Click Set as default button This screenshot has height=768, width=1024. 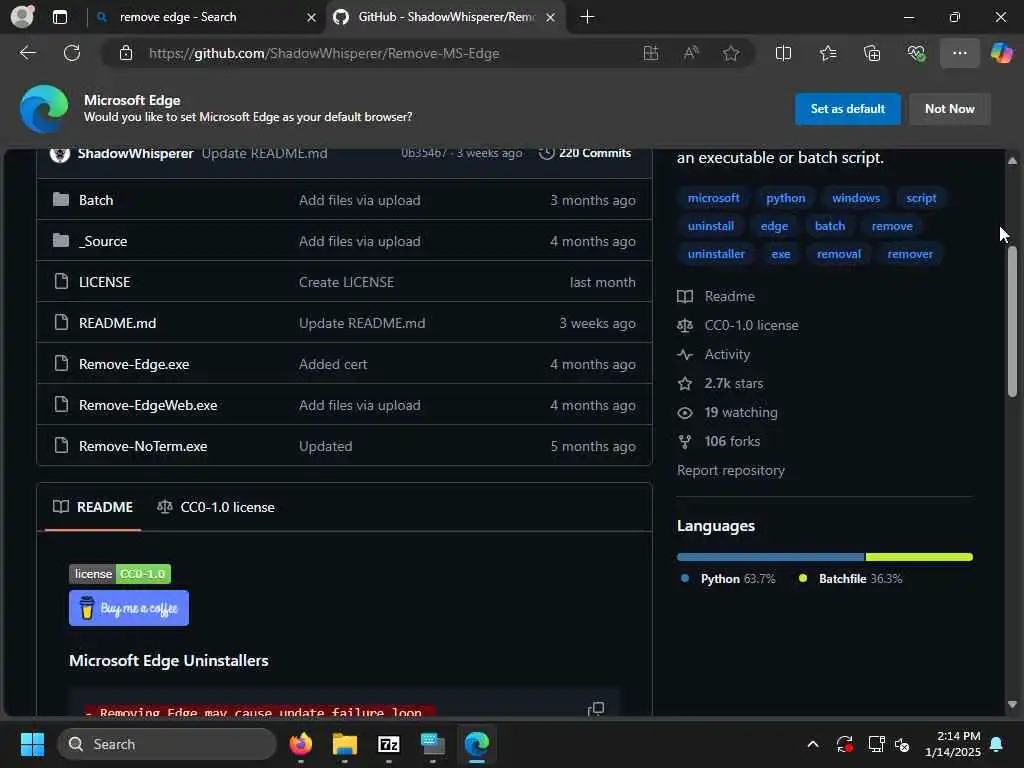pos(847,108)
